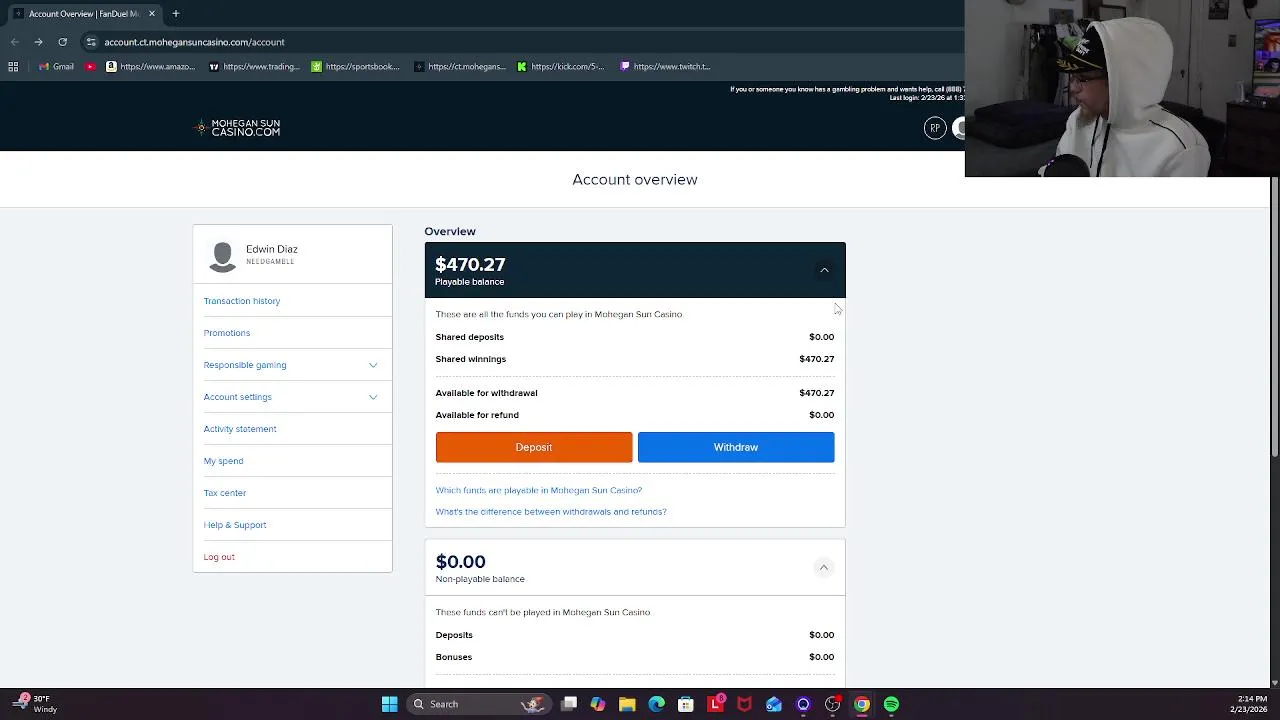Go forward using the browser forward arrow
This screenshot has width=1280, height=720.
38,42
